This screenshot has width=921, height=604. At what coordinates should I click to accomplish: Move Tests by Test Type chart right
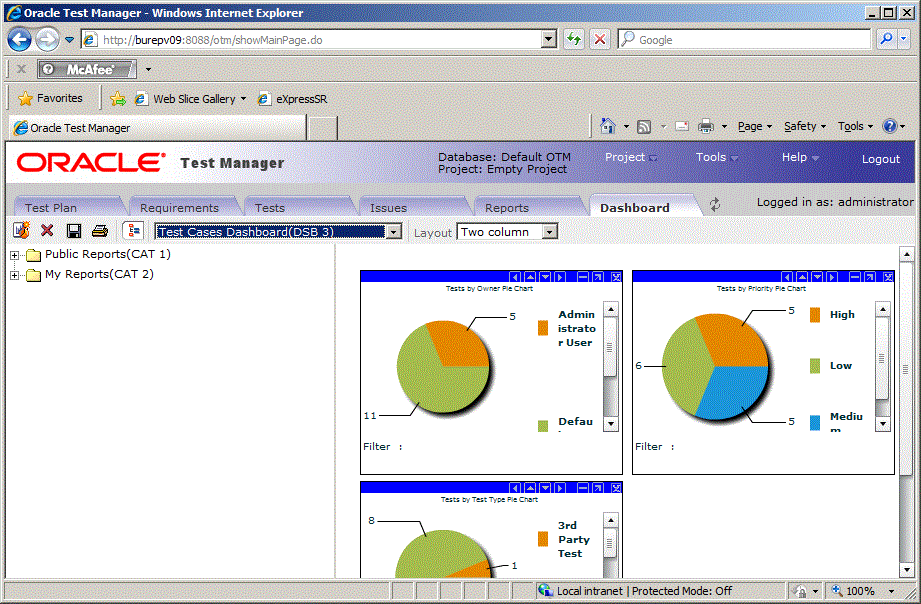[x=560, y=488]
